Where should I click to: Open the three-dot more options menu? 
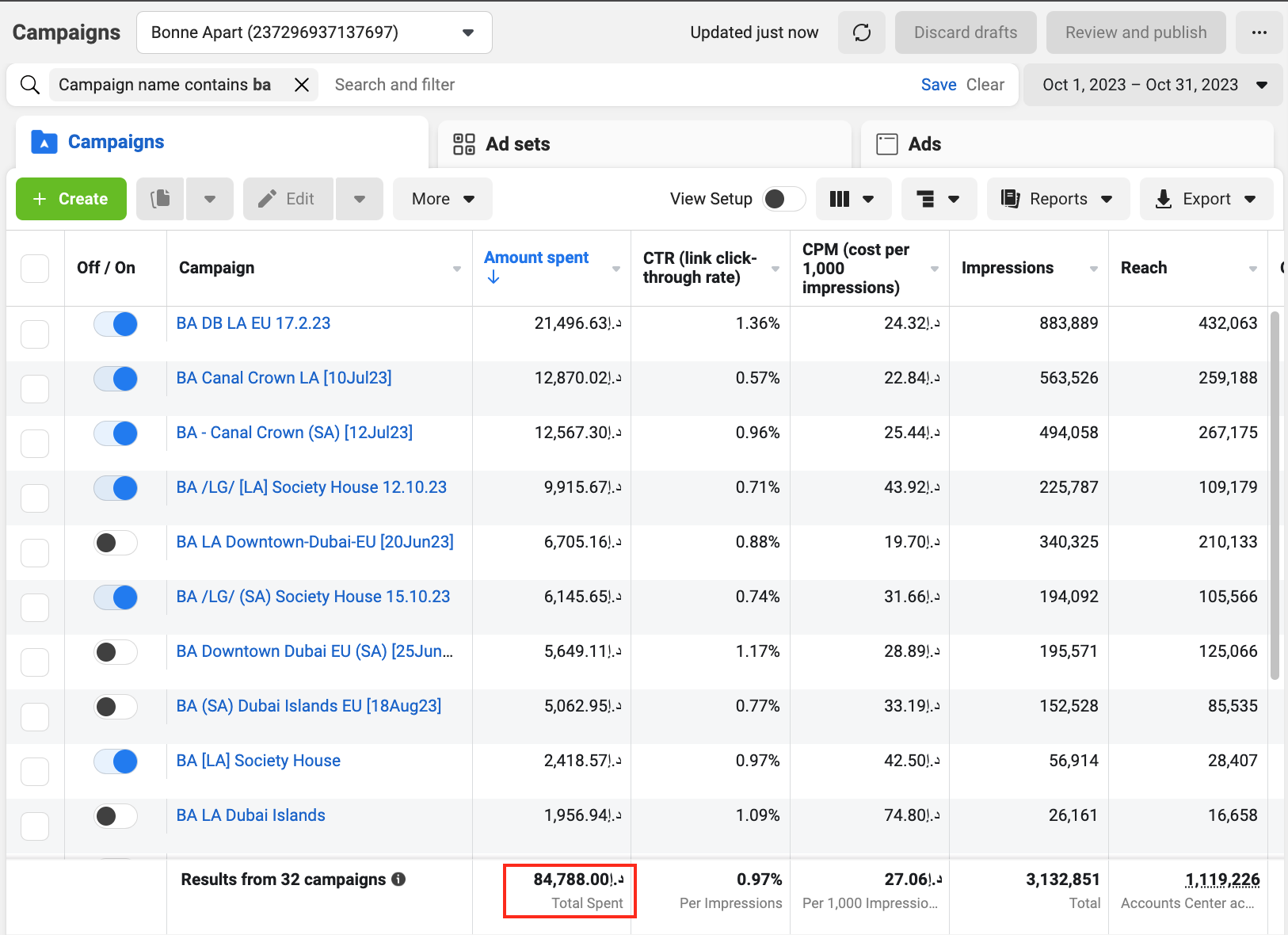pyautogui.click(x=1259, y=32)
